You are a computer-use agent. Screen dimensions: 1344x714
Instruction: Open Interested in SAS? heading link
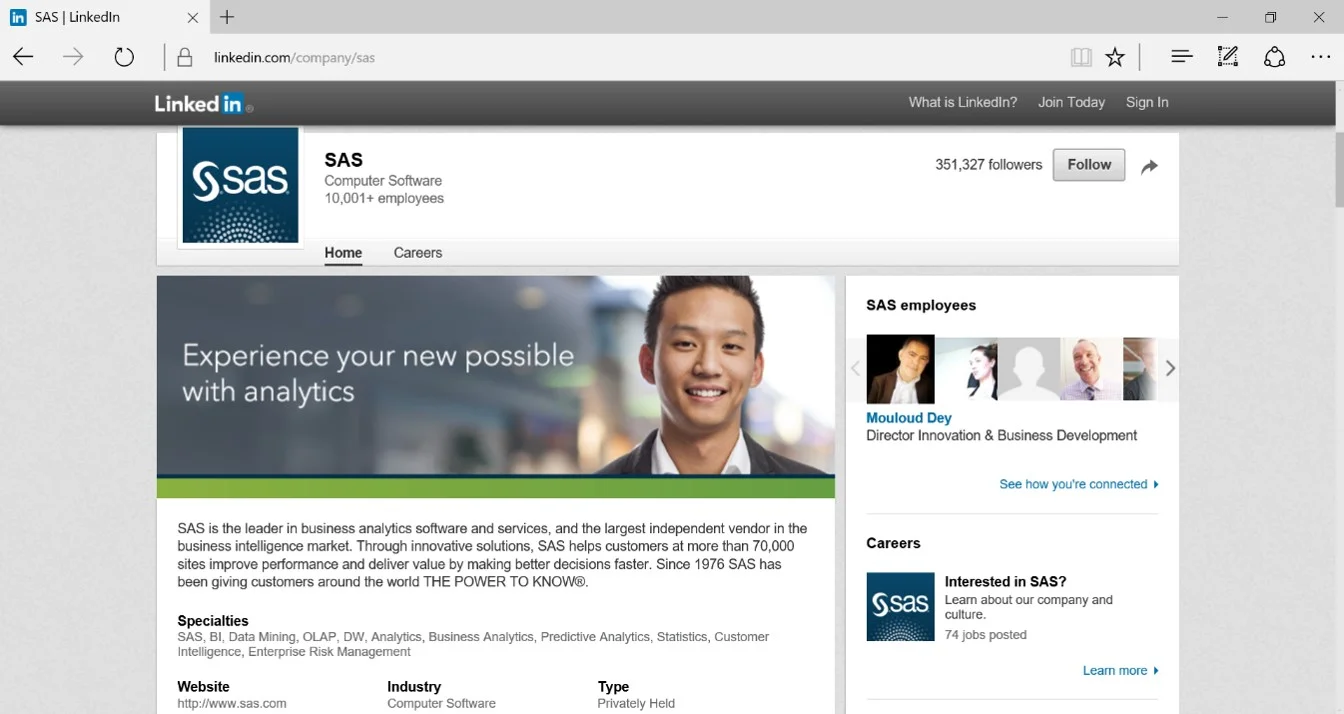click(1005, 581)
